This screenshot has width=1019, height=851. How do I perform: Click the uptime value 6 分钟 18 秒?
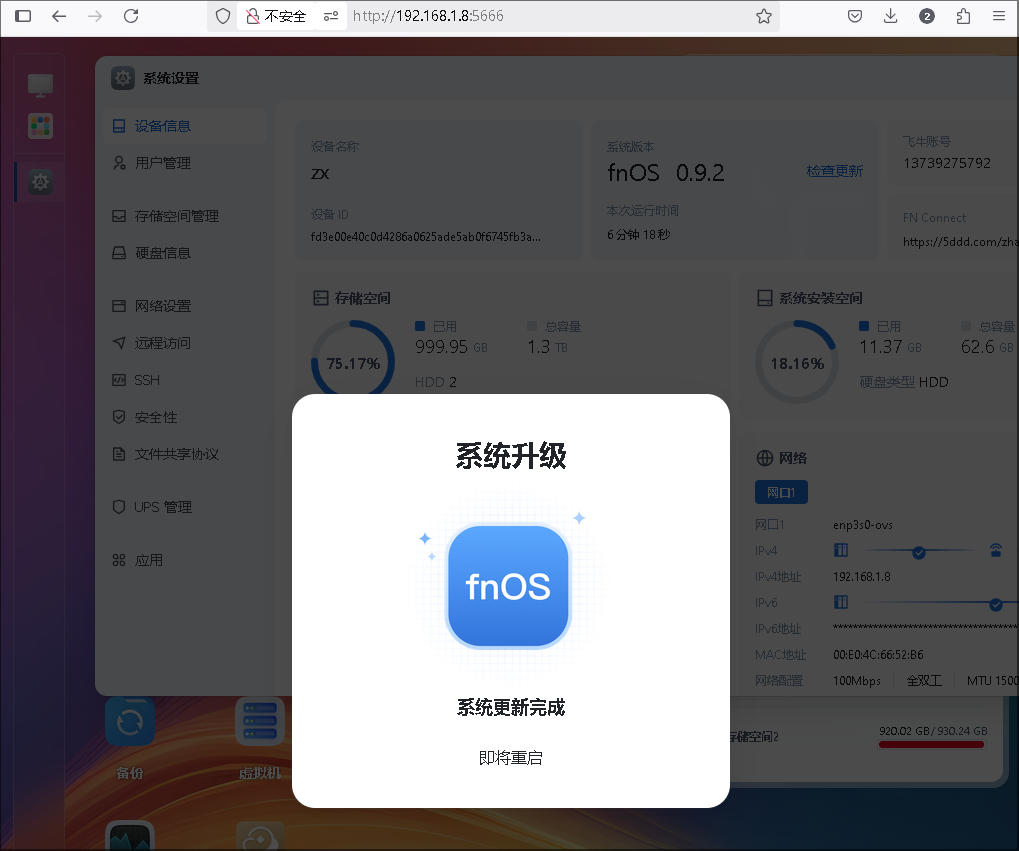(639, 235)
